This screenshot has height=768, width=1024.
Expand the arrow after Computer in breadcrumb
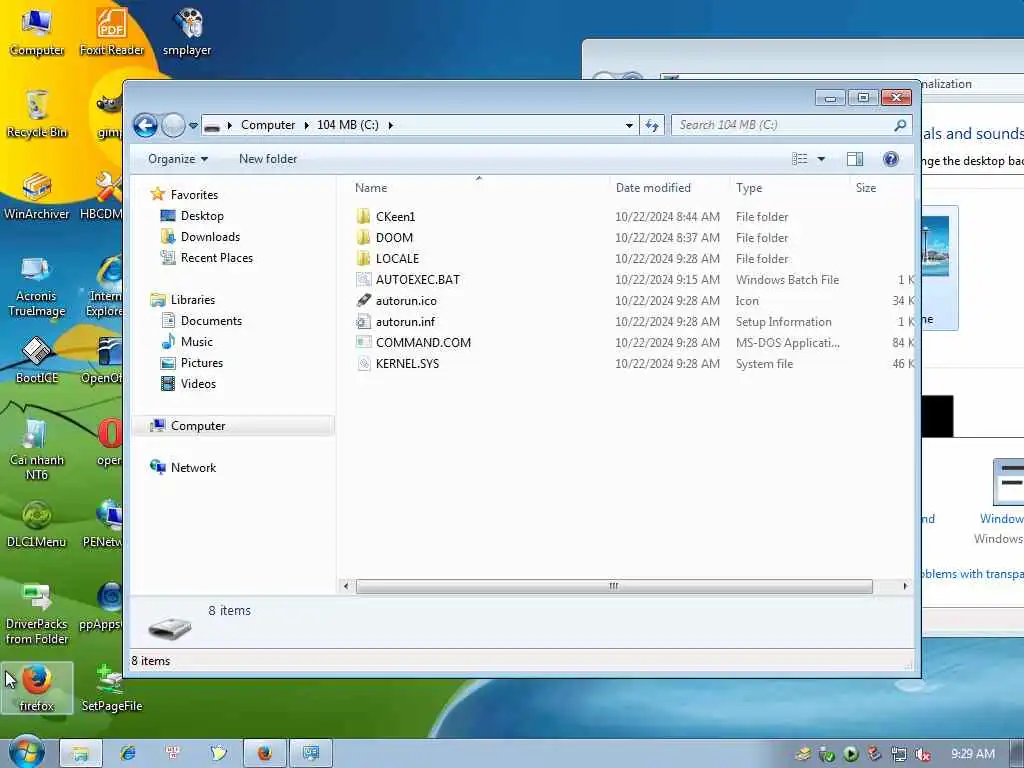(x=306, y=125)
